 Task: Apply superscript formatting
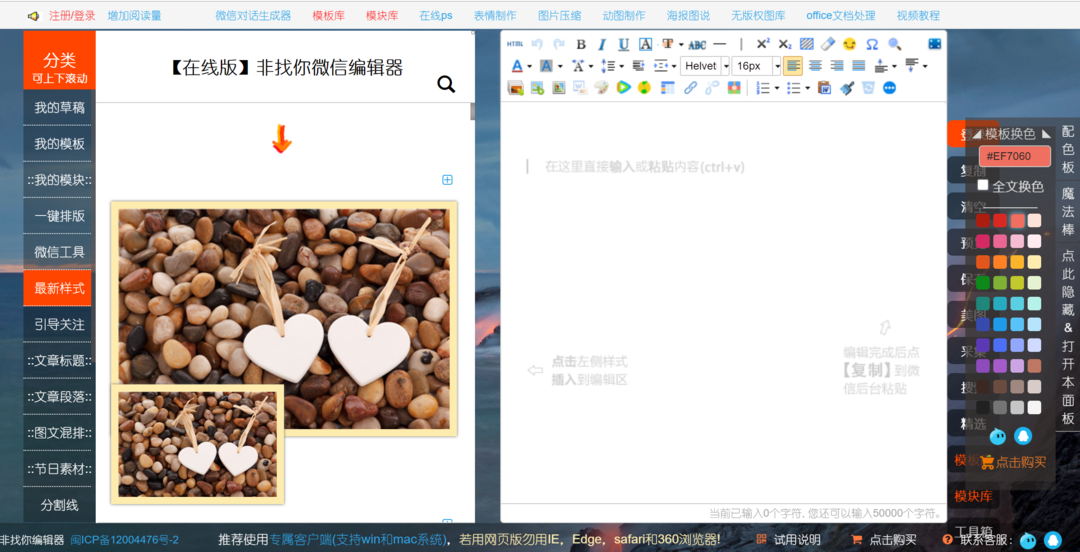(x=762, y=44)
